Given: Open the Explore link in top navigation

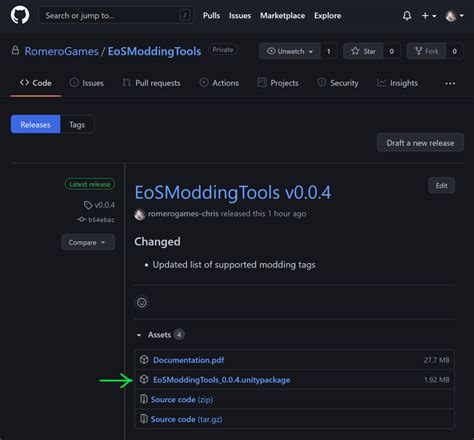Looking at the screenshot, I should point(327,16).
